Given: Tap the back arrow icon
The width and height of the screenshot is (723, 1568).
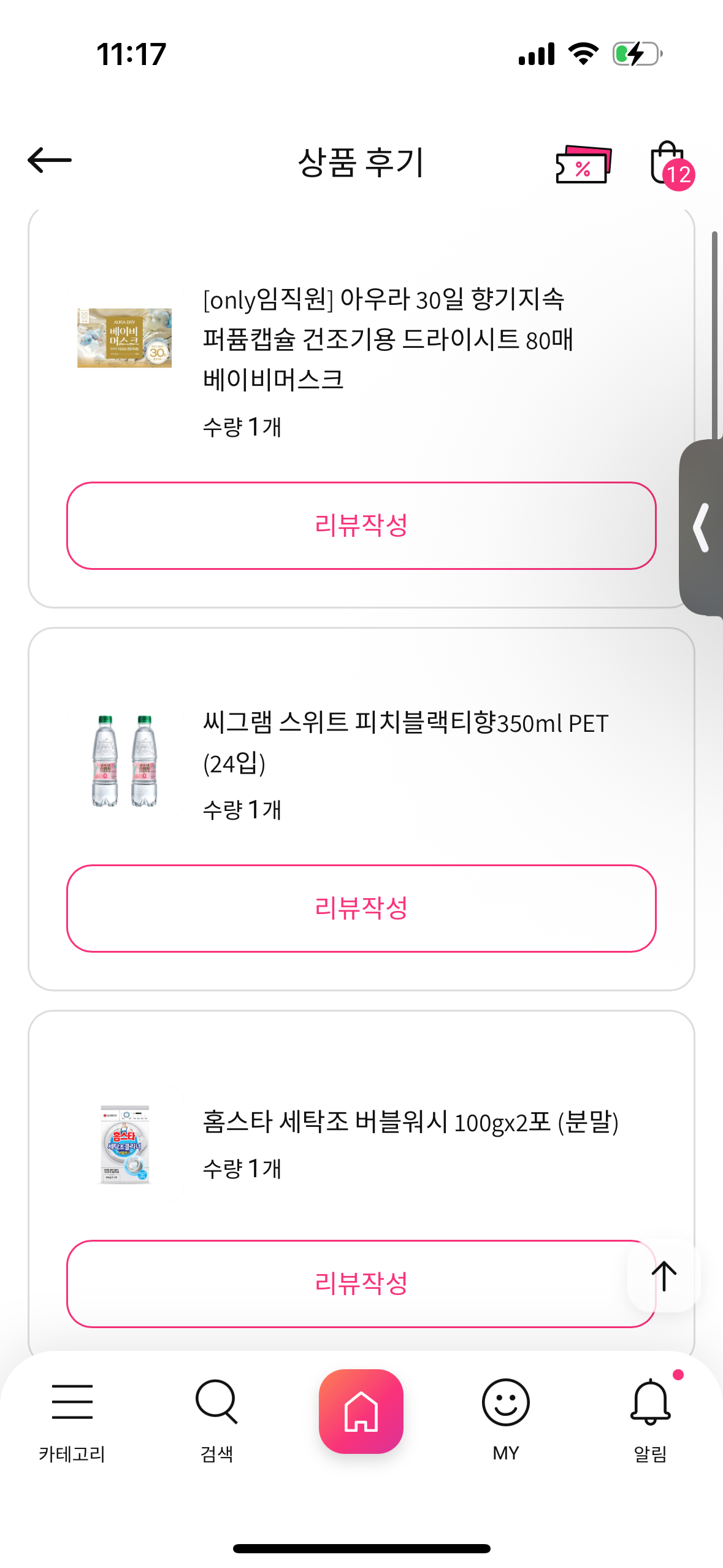Looking at the screenshot, I should (x=50, y=161).
